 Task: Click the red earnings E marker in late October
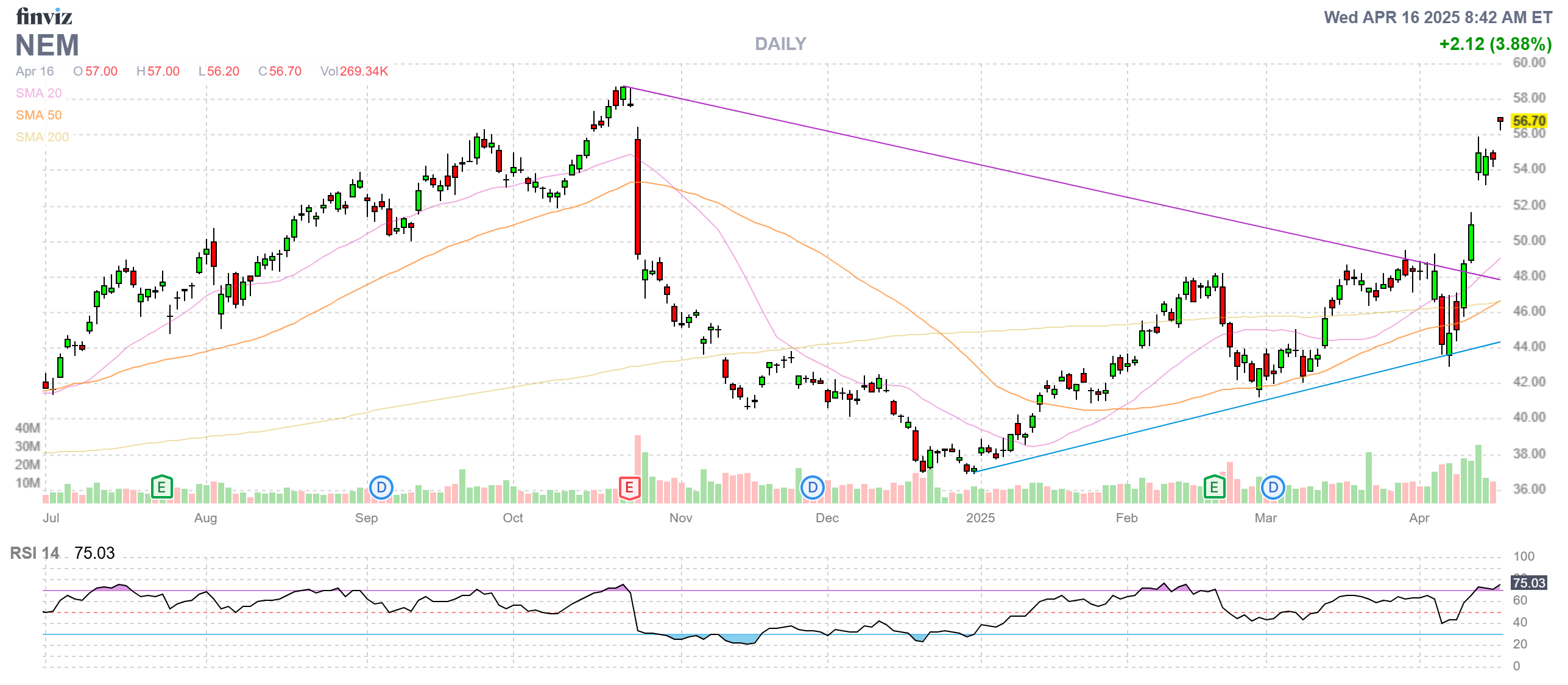tap(629, 487)
